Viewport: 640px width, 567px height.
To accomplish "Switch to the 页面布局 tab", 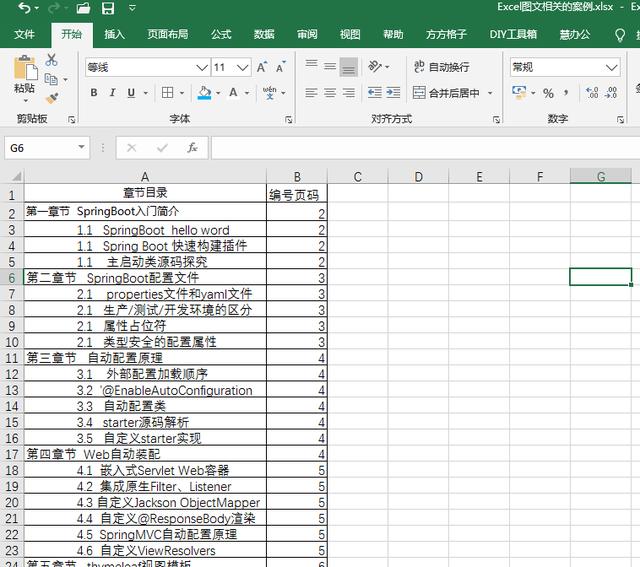I will tap(168, 34).
